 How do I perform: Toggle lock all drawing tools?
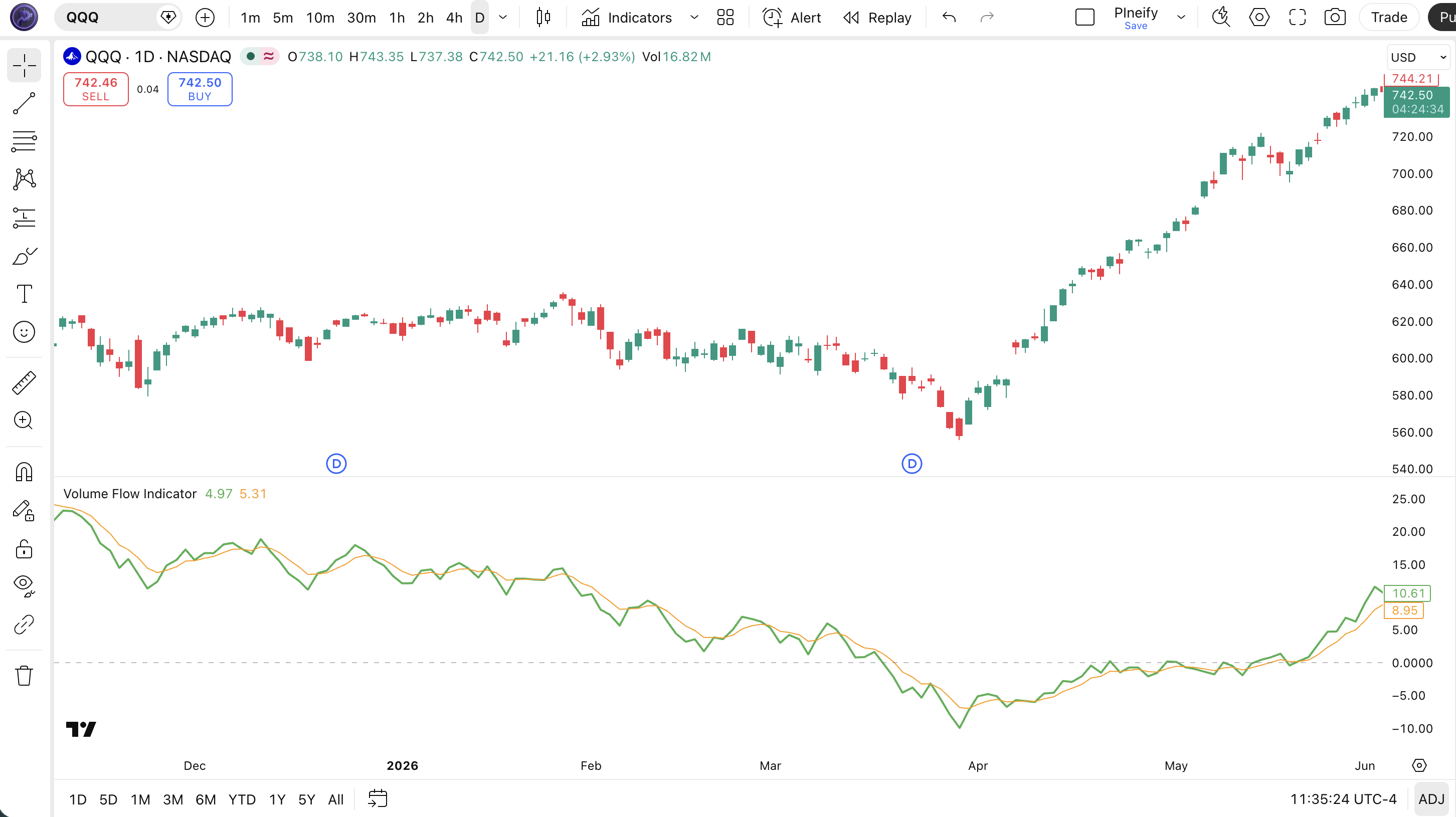[x=24, y=549]
